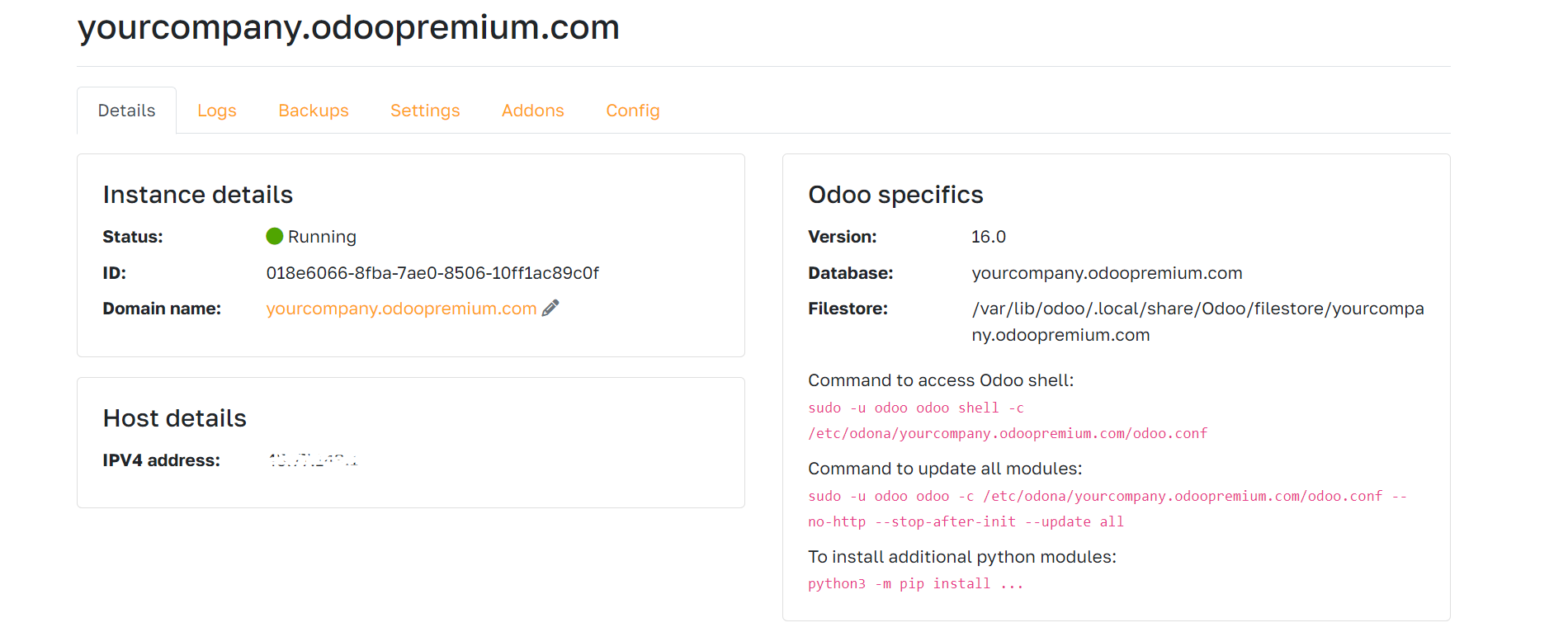Image resolution: width=1568 pixels, height=632 pixels.
Task: Click the 16.0 version number
Action: pos(989,237)
